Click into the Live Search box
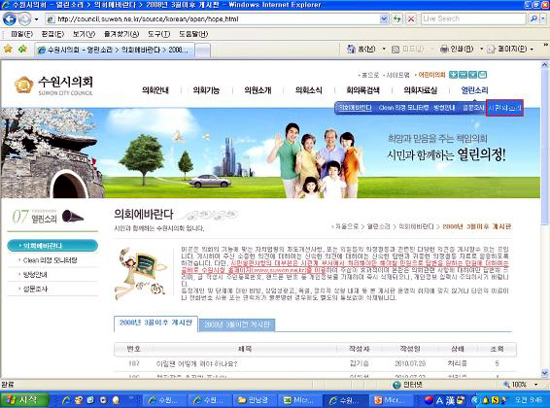 (x=474, y=19)
